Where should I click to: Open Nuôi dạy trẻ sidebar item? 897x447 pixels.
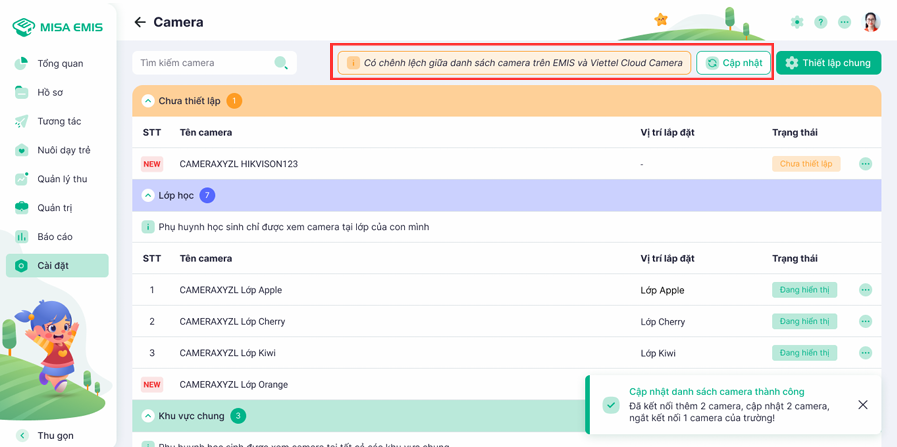point(63,150)
